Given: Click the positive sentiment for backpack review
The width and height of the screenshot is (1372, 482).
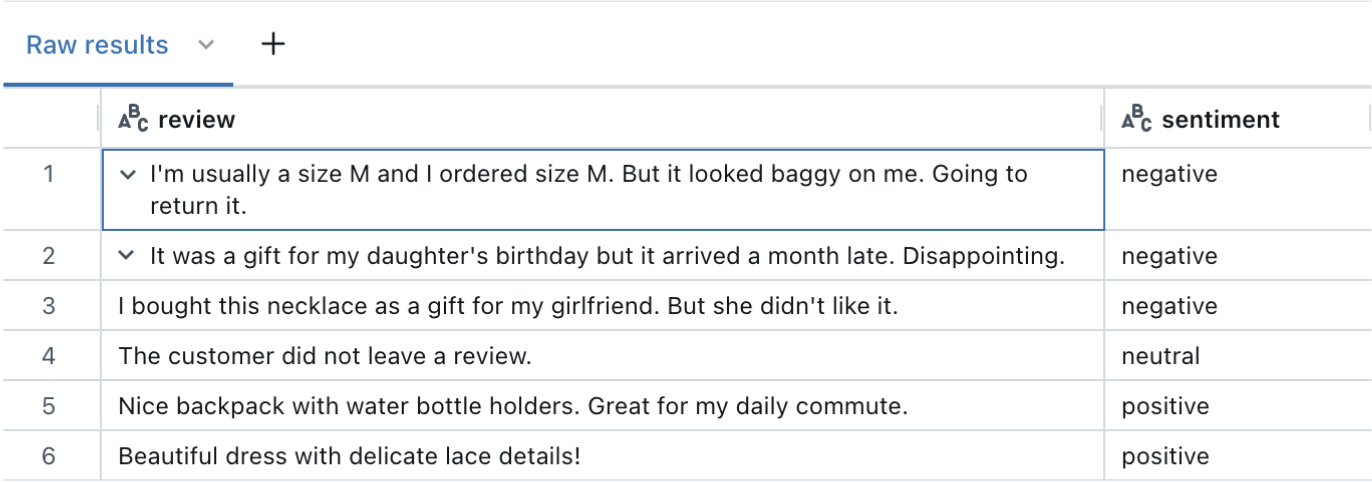Looking at the screenshot, I should click(x=1165, y=406).
